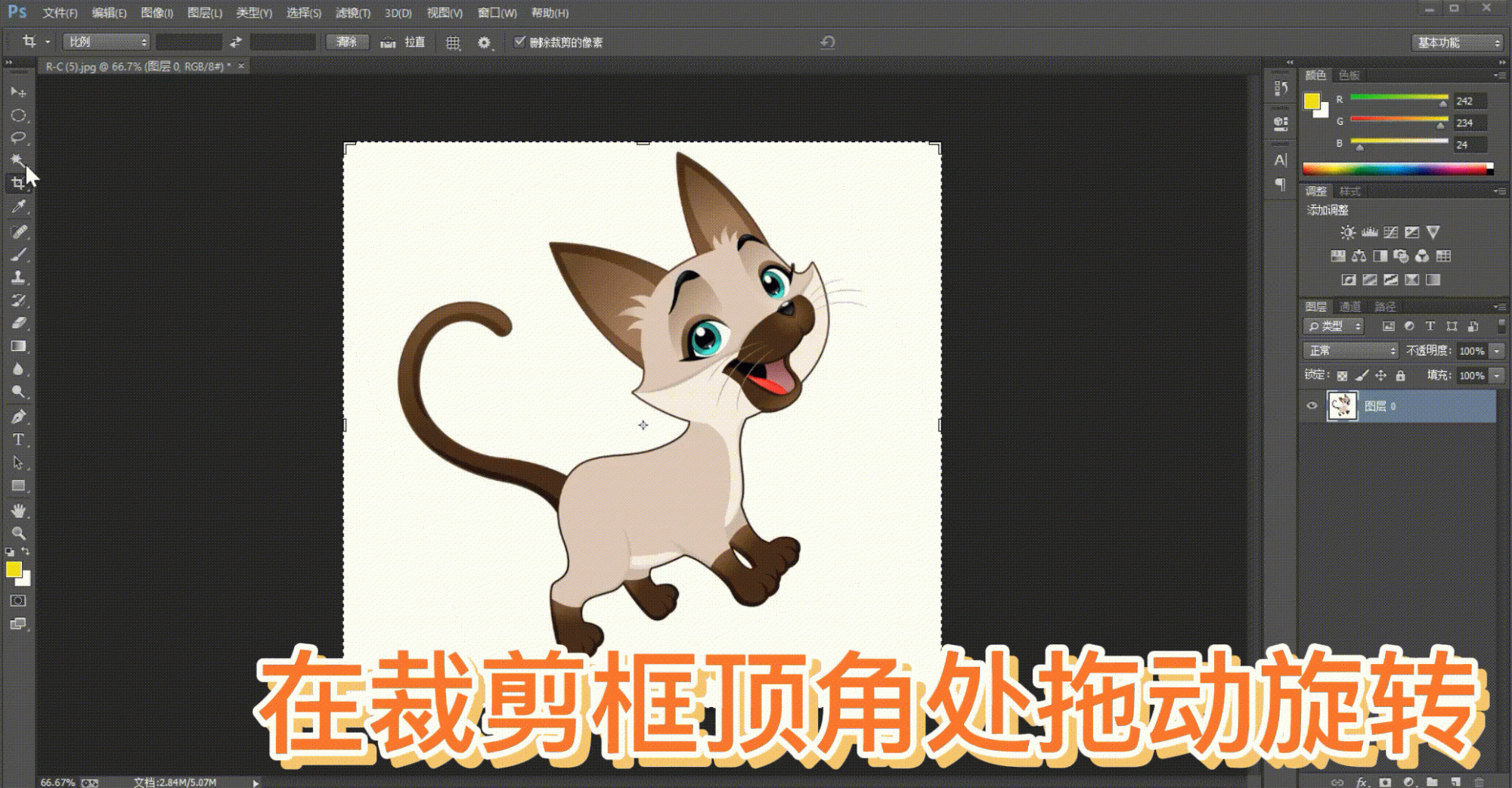
Task: Select the Magic Wand tool
Action: [x=18, y=160]
